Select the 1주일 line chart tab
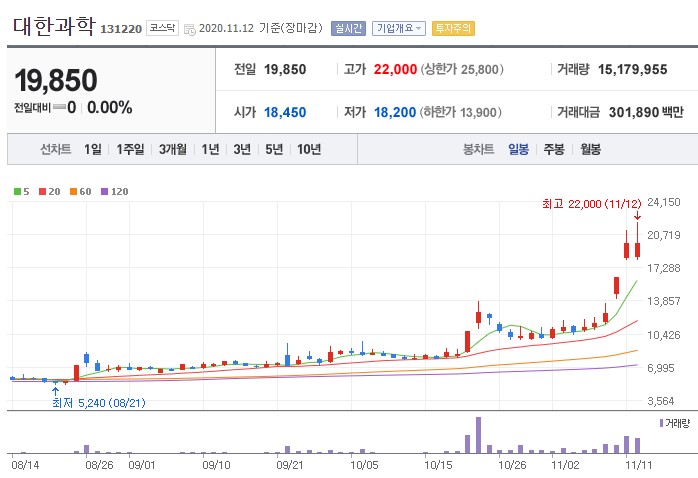 tap(130, 149)
